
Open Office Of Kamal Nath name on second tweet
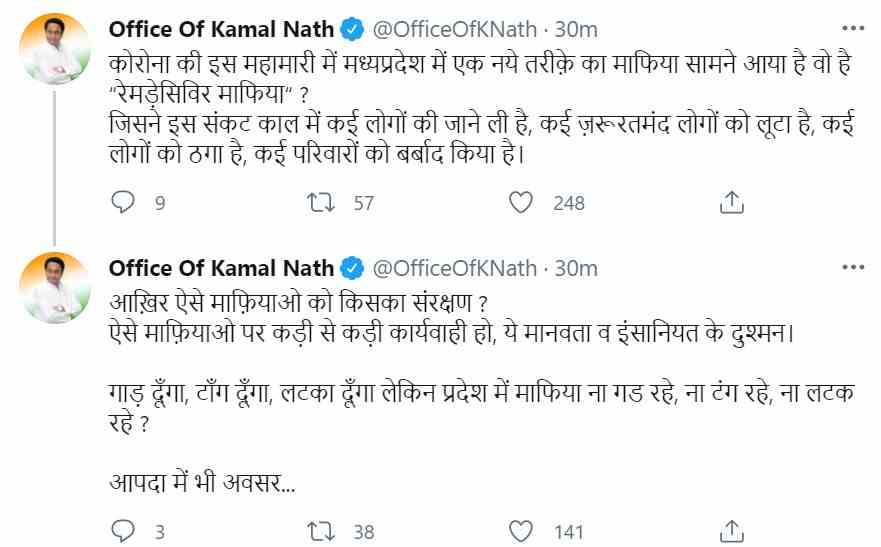[221, 267]
